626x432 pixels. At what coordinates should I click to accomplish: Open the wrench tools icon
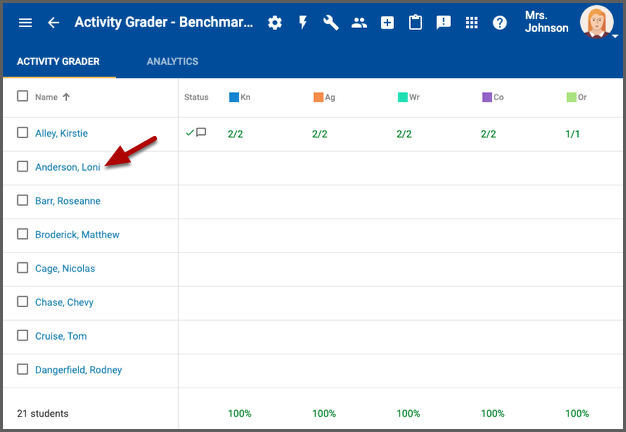tap(331, 23)
